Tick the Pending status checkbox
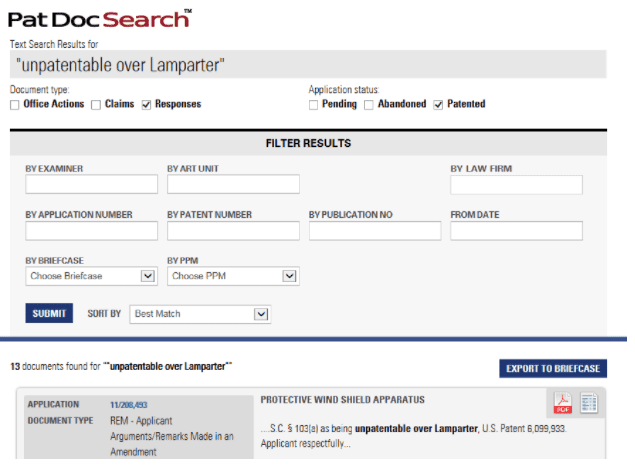 pyautogui.click(x=313, y=105)
